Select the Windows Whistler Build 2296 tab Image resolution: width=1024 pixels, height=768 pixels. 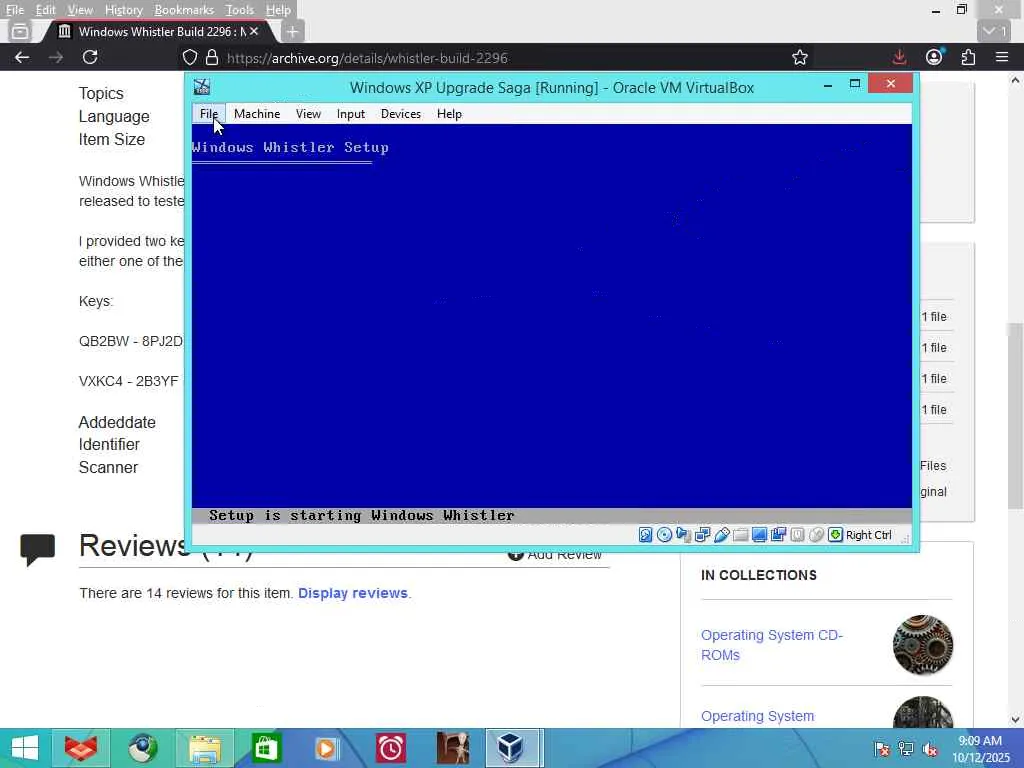pyautogui.click(x=160, y=31)
